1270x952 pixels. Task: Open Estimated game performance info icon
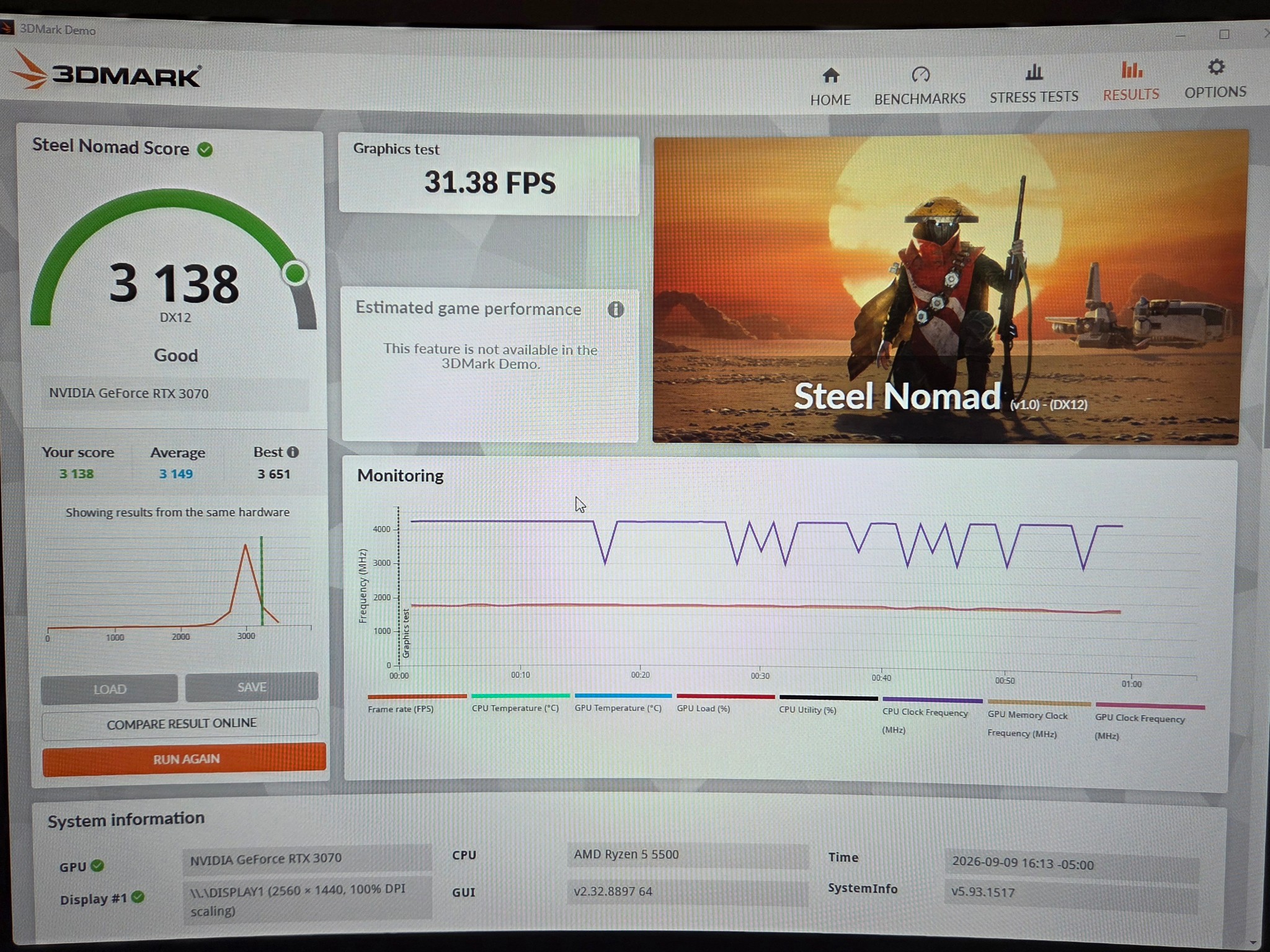[x=615, y=309]
